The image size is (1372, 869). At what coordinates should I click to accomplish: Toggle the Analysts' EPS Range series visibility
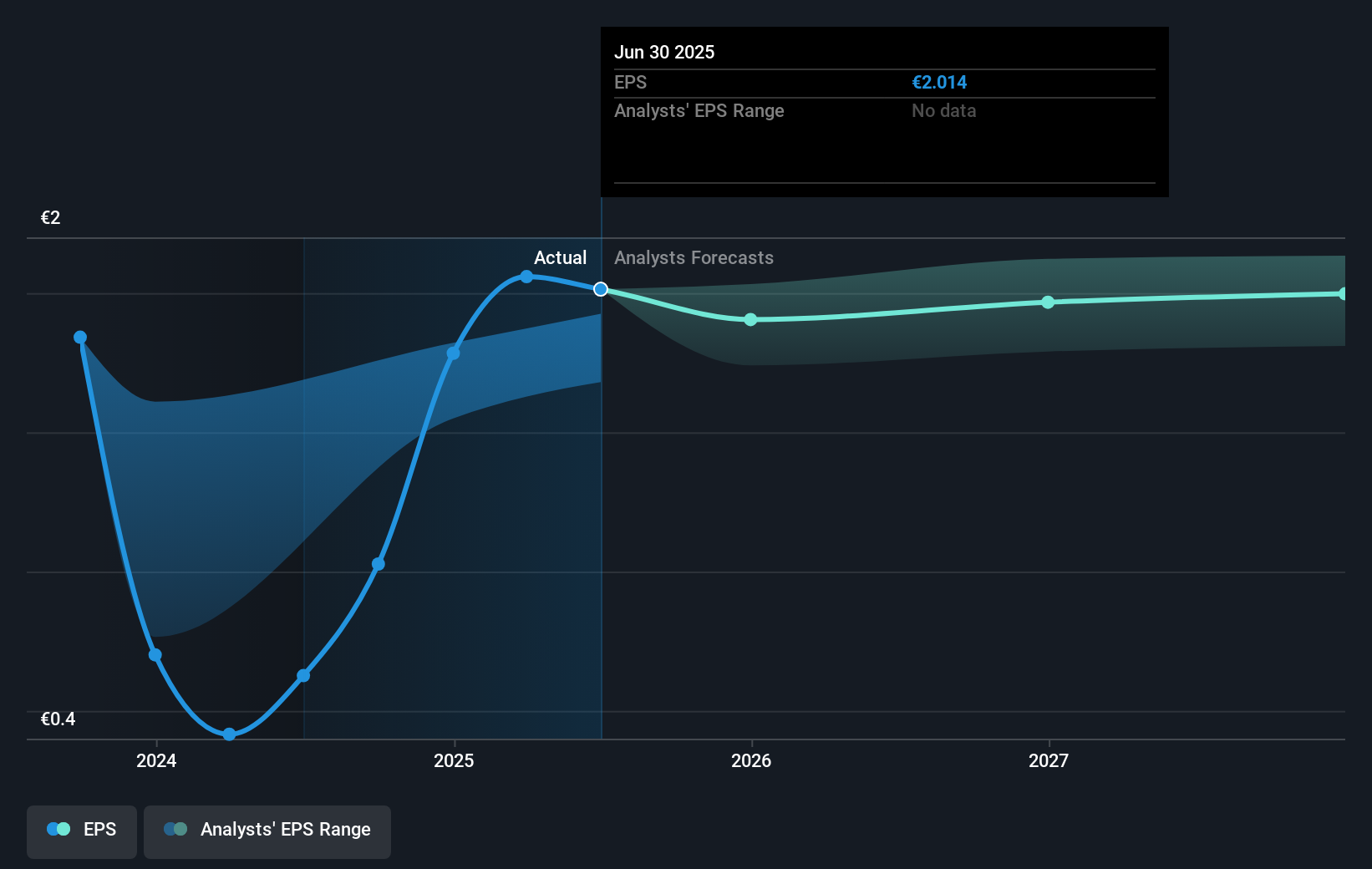coord(267,831)
